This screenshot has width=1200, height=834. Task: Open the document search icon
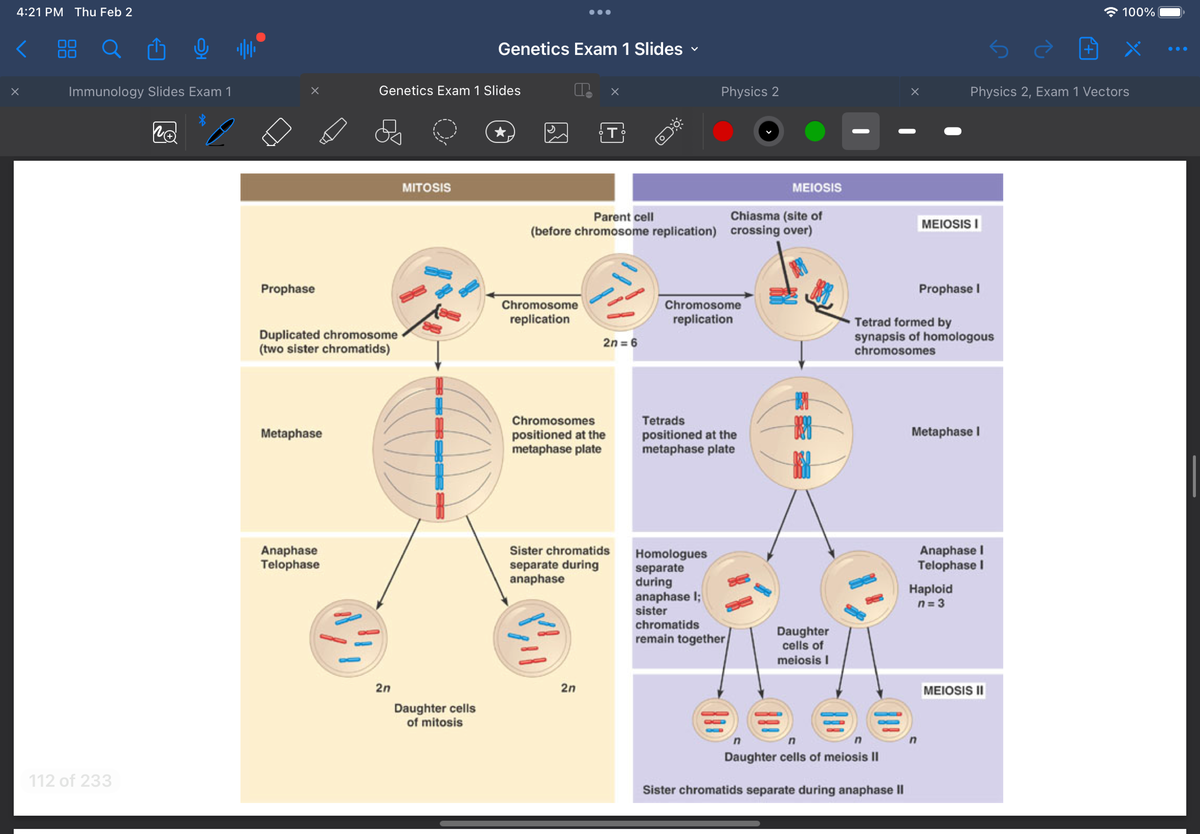[111, 48]
